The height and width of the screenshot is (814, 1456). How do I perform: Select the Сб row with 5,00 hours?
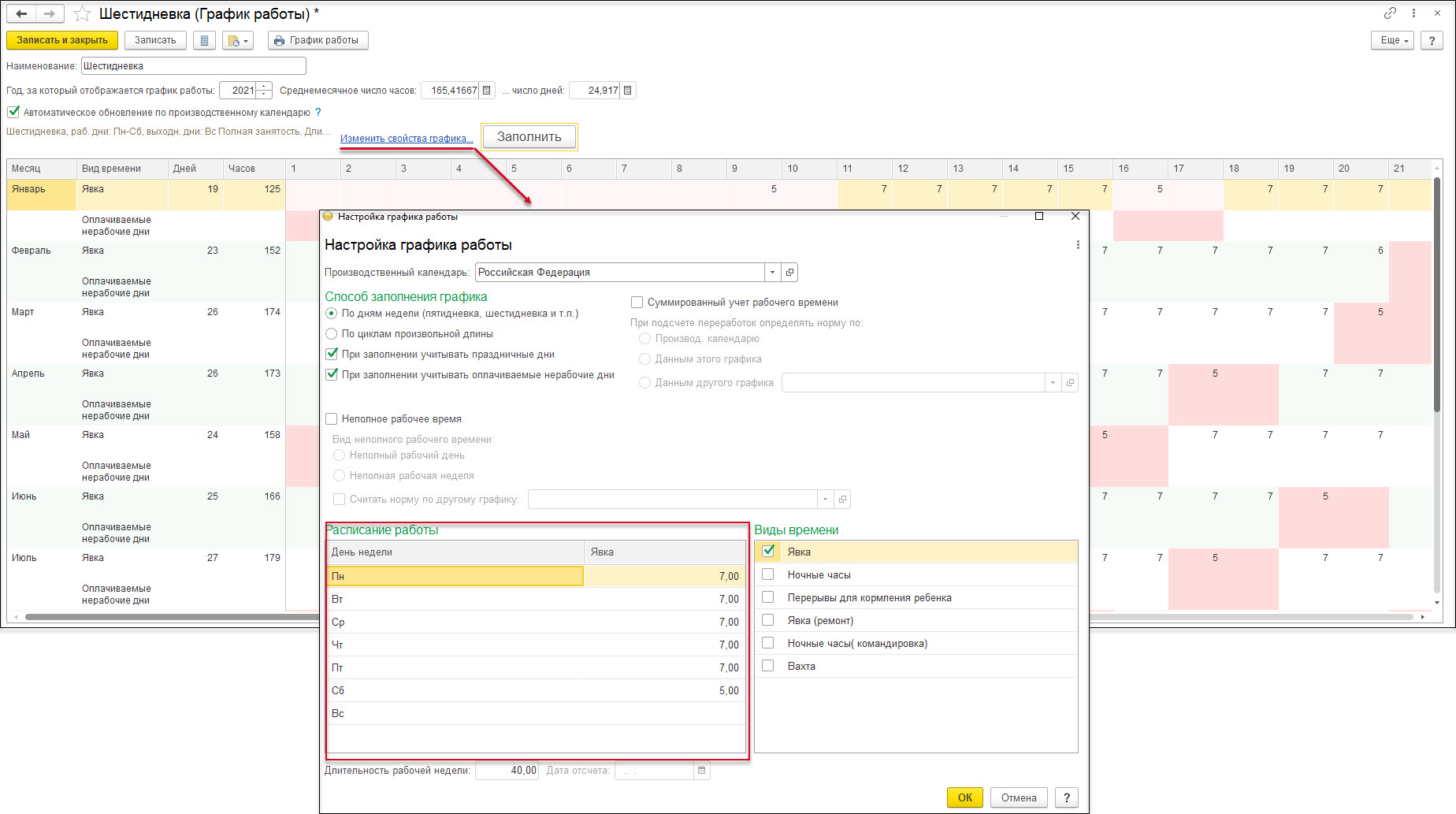pyautogui.click(x=536, y=690)
